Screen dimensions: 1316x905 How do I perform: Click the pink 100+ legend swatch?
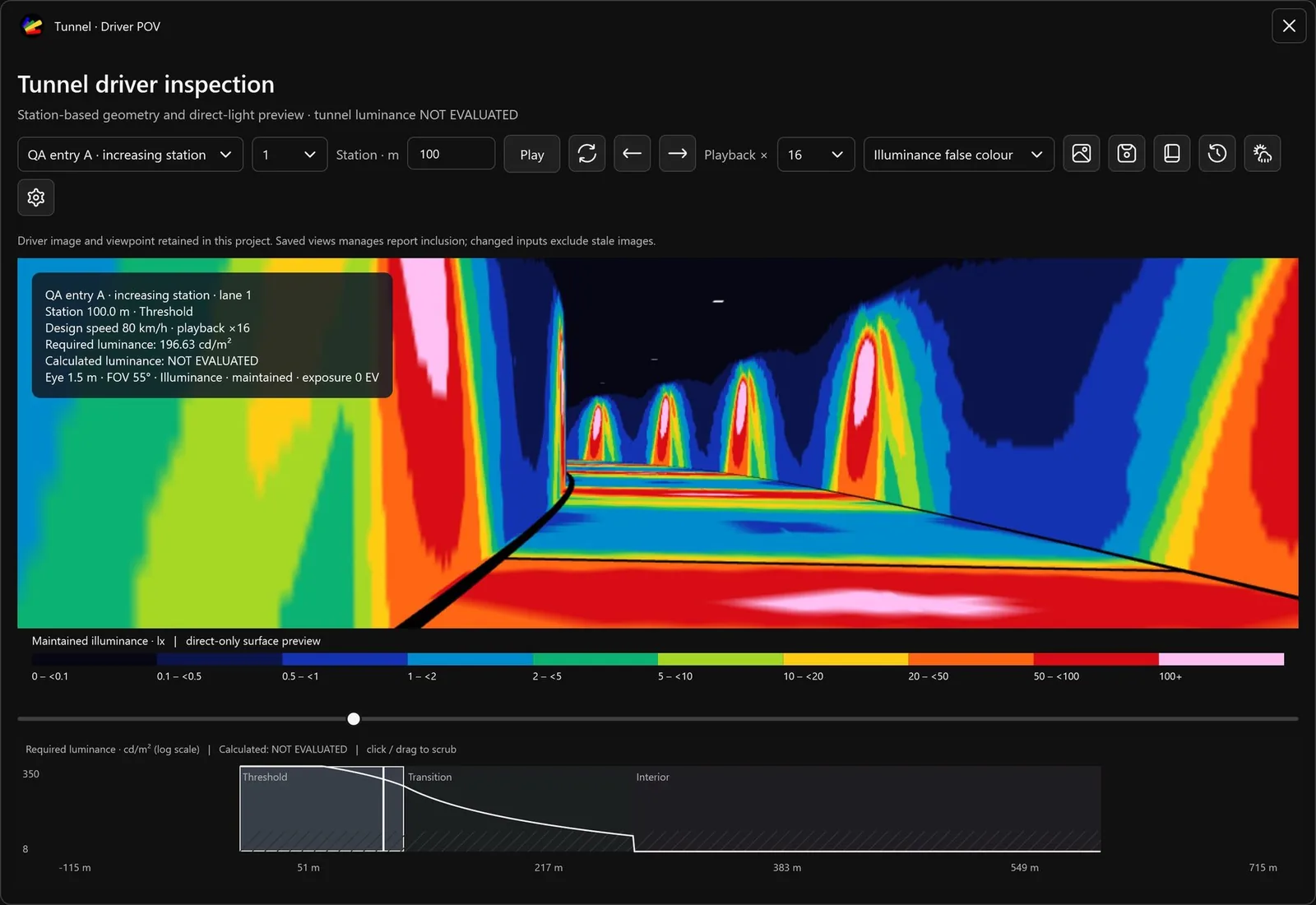point(1221,659)
